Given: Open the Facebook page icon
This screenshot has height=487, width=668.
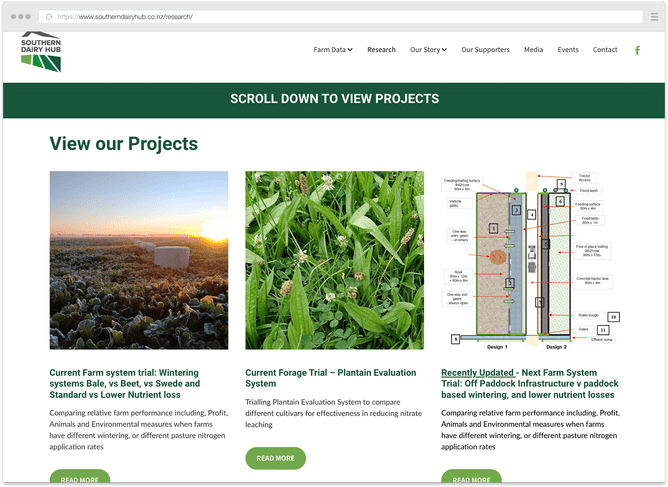Looking at the screenshot, I should coord(637,50).
